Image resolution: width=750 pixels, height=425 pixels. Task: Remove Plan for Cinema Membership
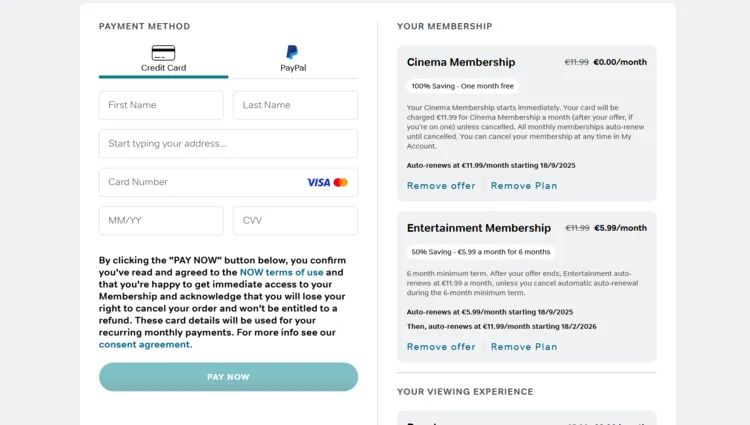click(524, 185)
